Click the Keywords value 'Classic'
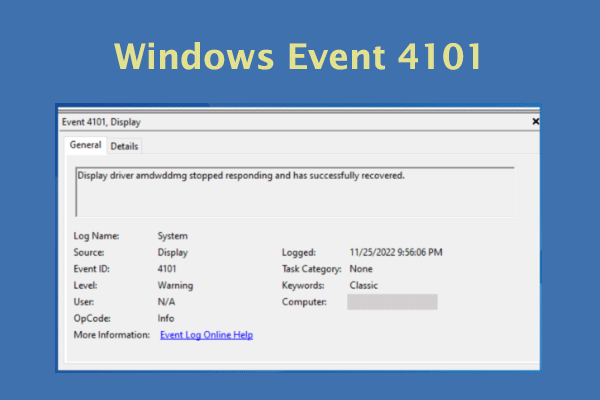 tap(362, 285)
